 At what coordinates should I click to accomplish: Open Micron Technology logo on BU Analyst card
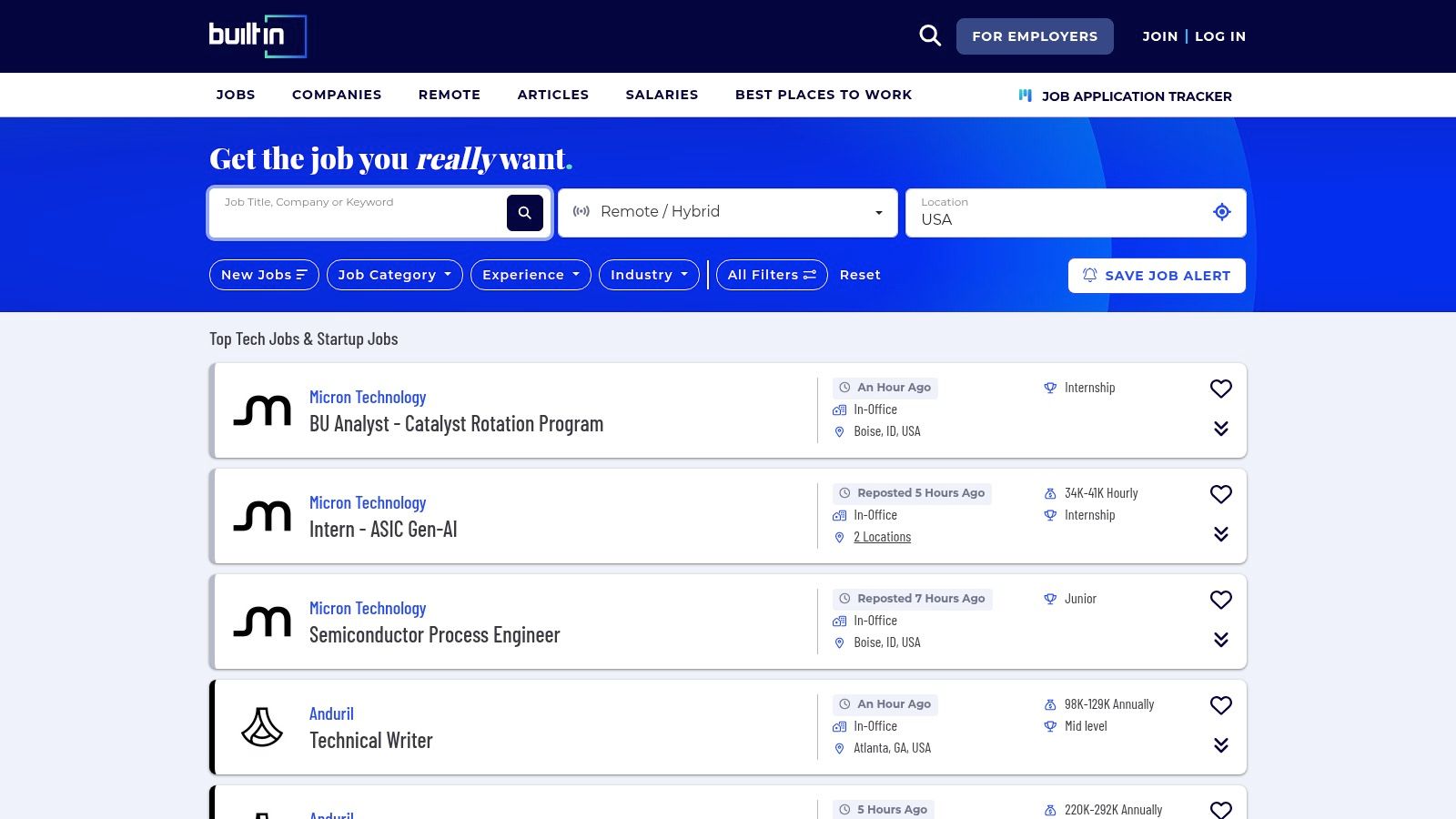pos(262,410)
